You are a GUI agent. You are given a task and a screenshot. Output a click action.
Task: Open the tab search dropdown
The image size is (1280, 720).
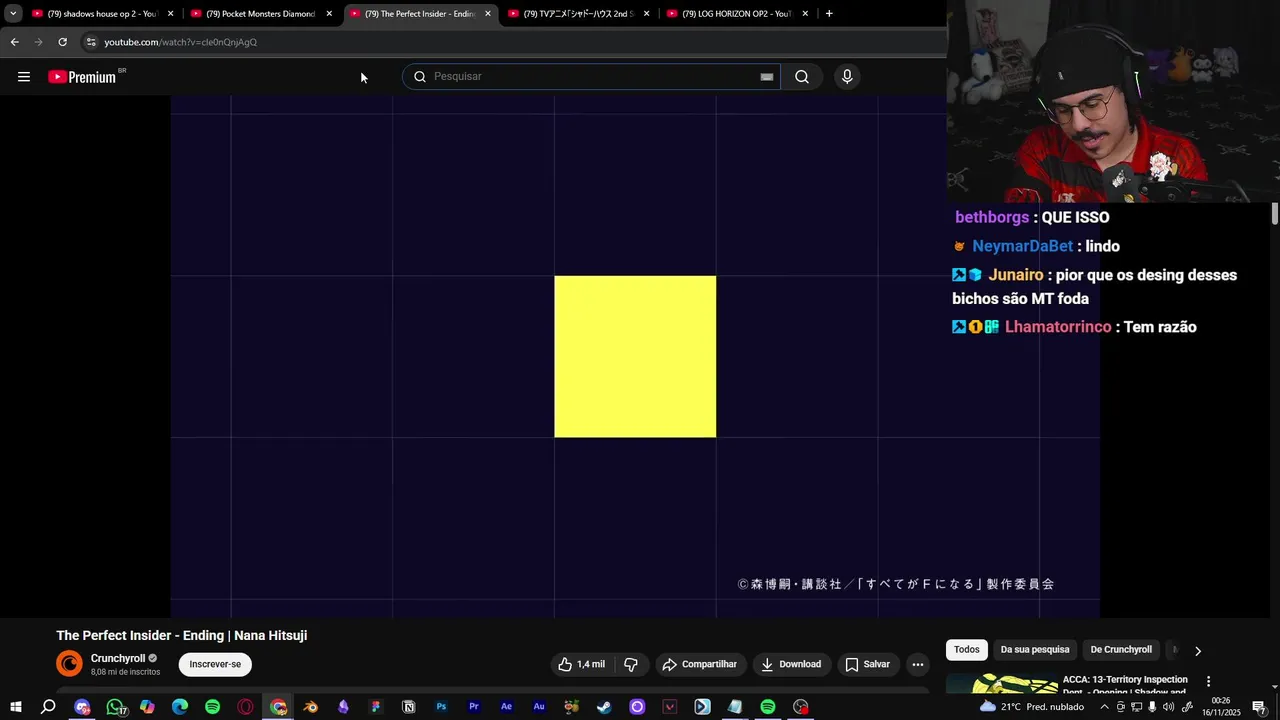point(13,14)
